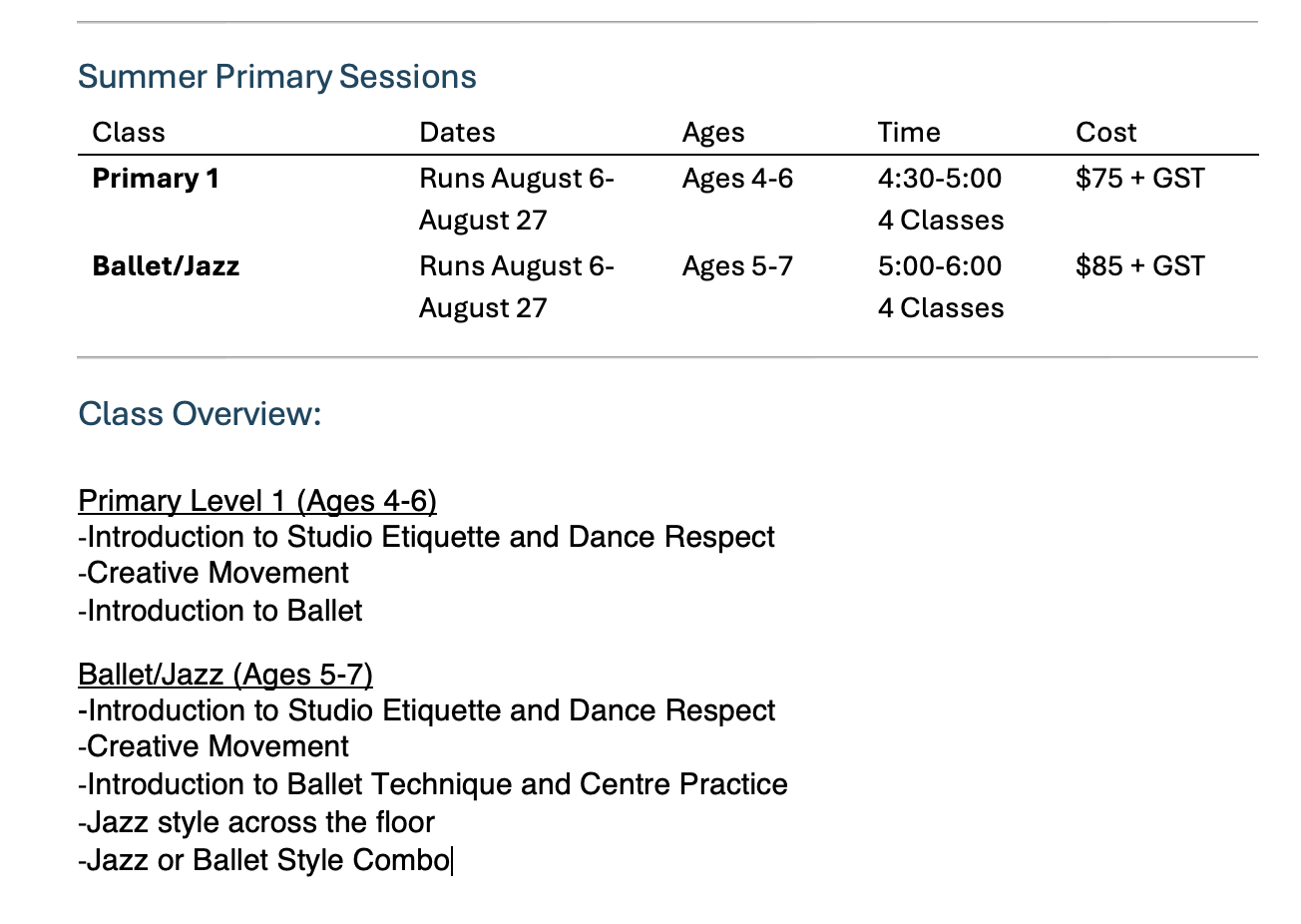Click the $85 + GST cost cell
Screen dimensions: 1301x924
(1140, 266)
